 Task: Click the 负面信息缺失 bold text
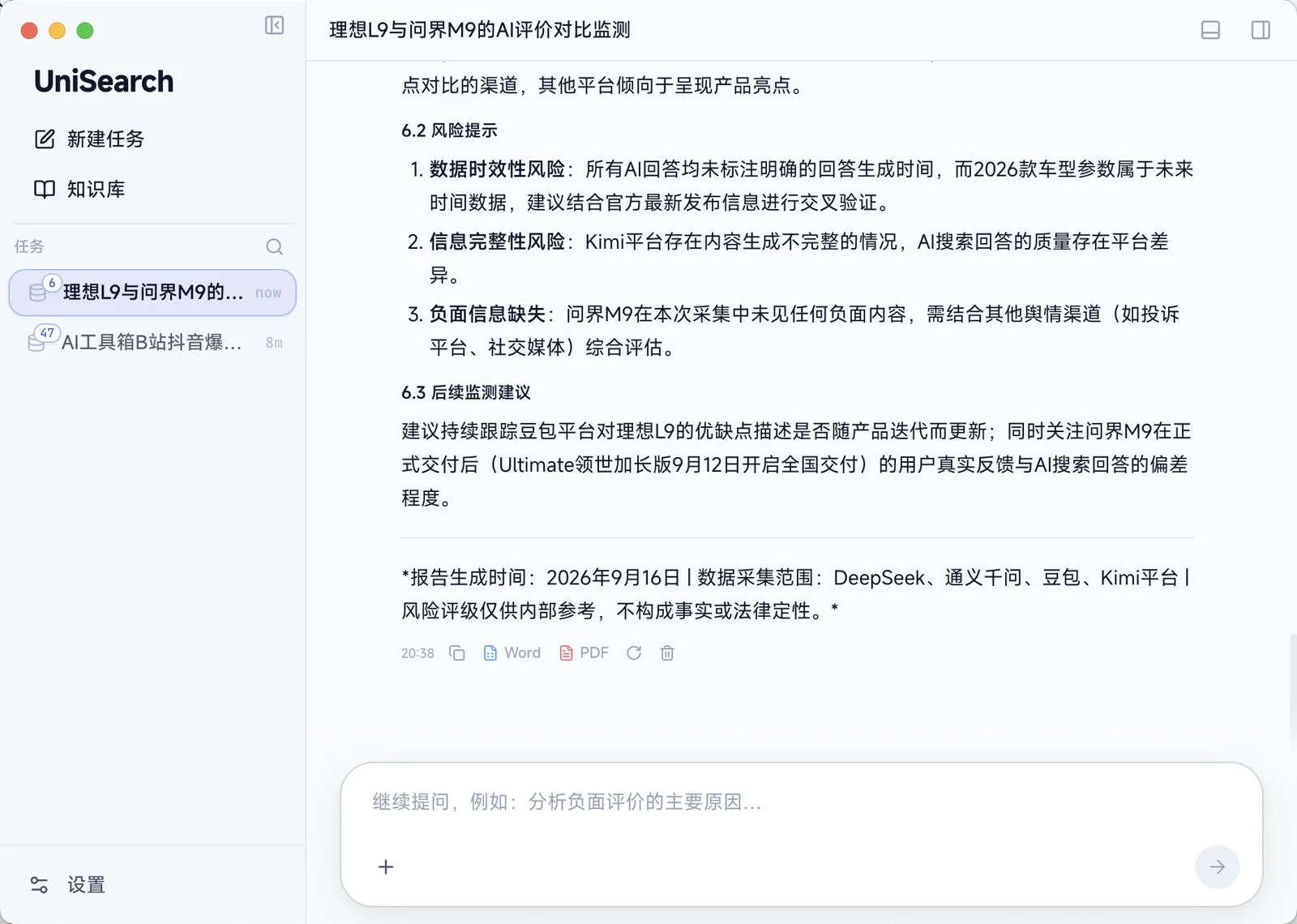[487, 314]
